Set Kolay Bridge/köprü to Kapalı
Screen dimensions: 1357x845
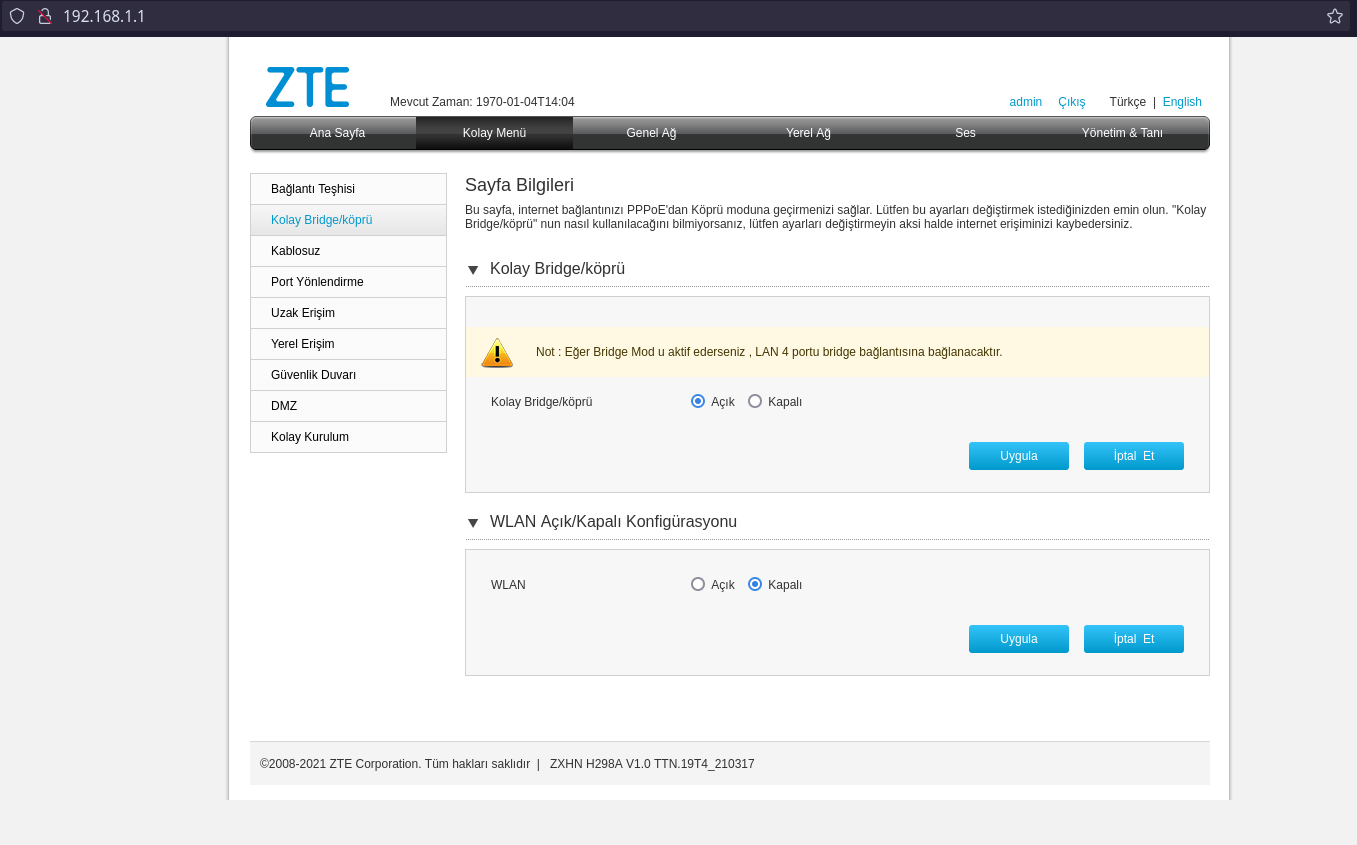[x=755, y=401]
